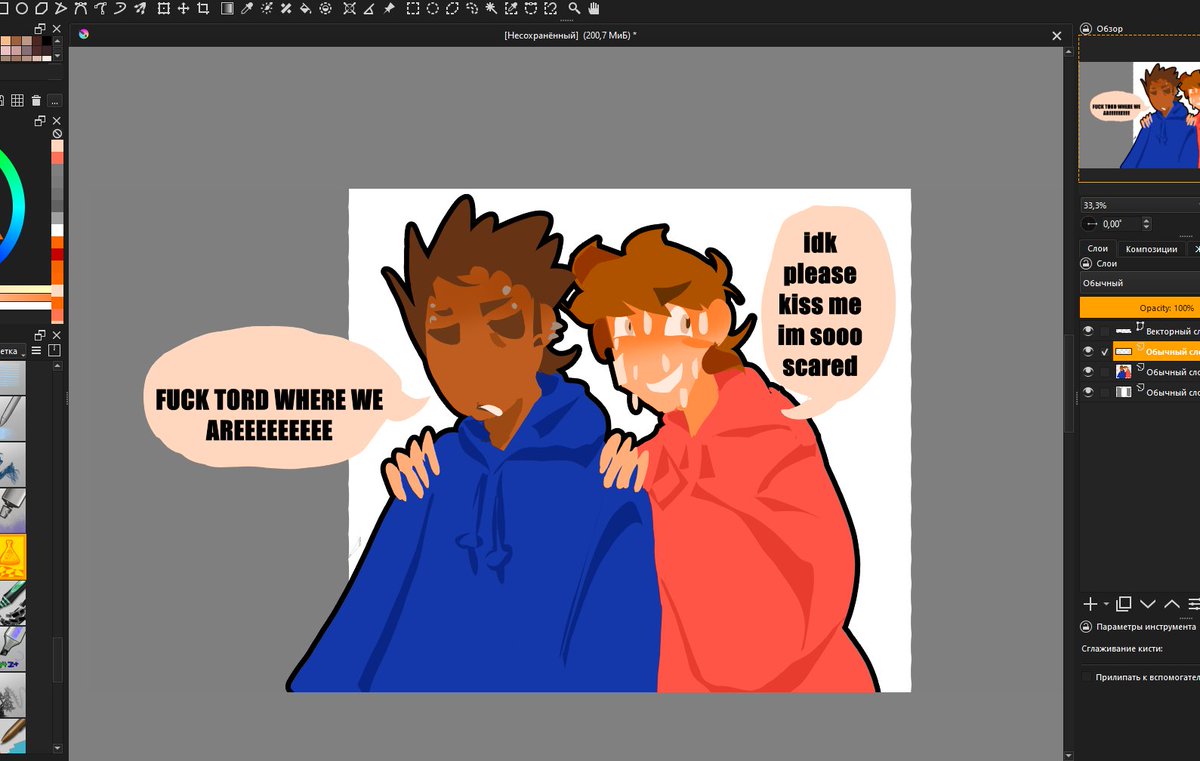Tick the checkbox on bottom layer row
Image resolution: width=1200 pixels, height=761 pixels.
click(x=1105, y=392)
